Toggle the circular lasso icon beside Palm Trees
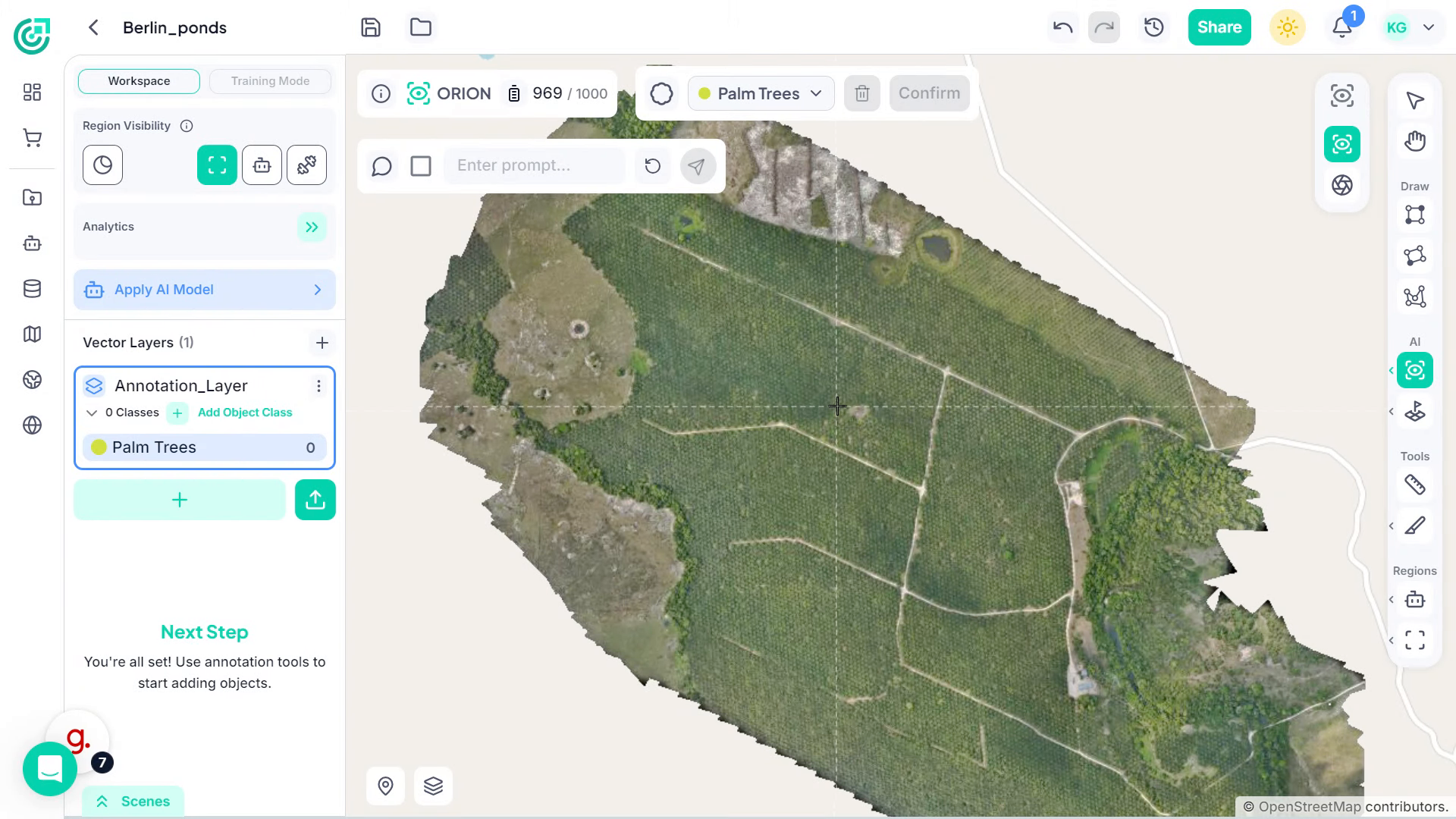Viewport: 1456px width, 819px height. click(661, 94)
